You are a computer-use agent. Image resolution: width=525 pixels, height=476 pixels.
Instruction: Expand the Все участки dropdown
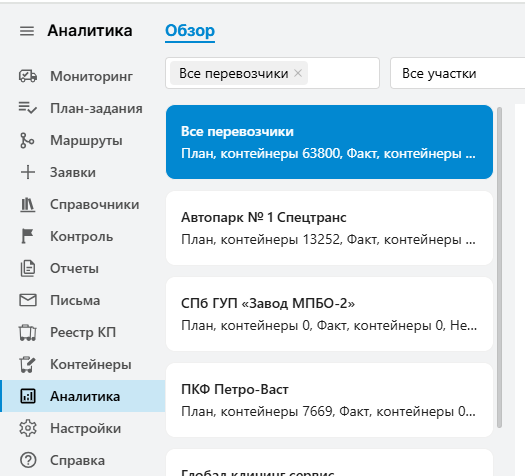click(457, 73)
